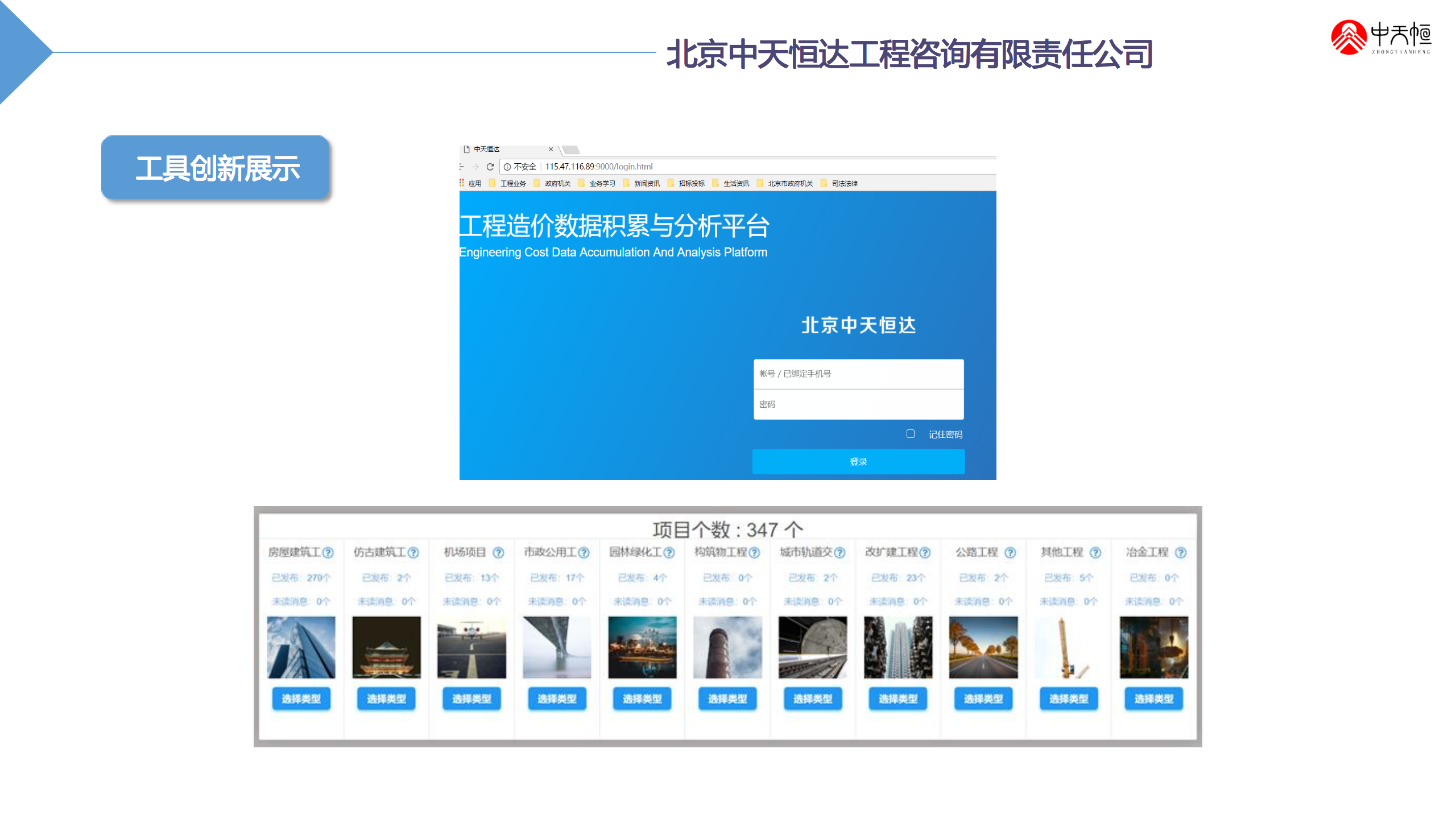Open the 应用 apps shortcut

pyautogui.click(x=470, y=183)
